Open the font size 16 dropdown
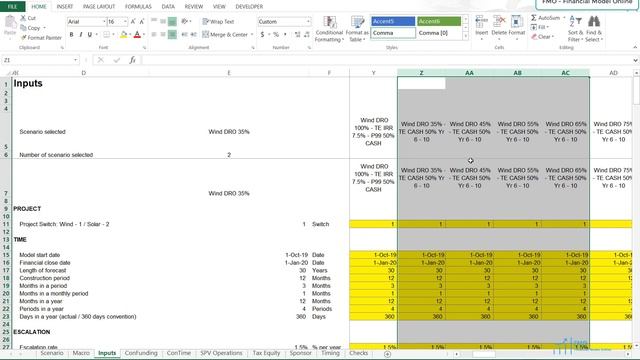The height and width of the screenshot is (360, 640). [125, 22]
